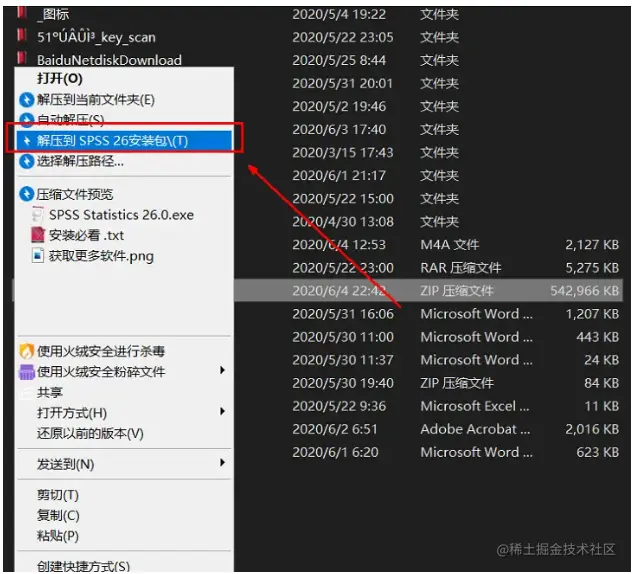Click the 11 KB size cell
This screenshot has width=633, height=574.
pyautogui.click(x=602, y=406)
